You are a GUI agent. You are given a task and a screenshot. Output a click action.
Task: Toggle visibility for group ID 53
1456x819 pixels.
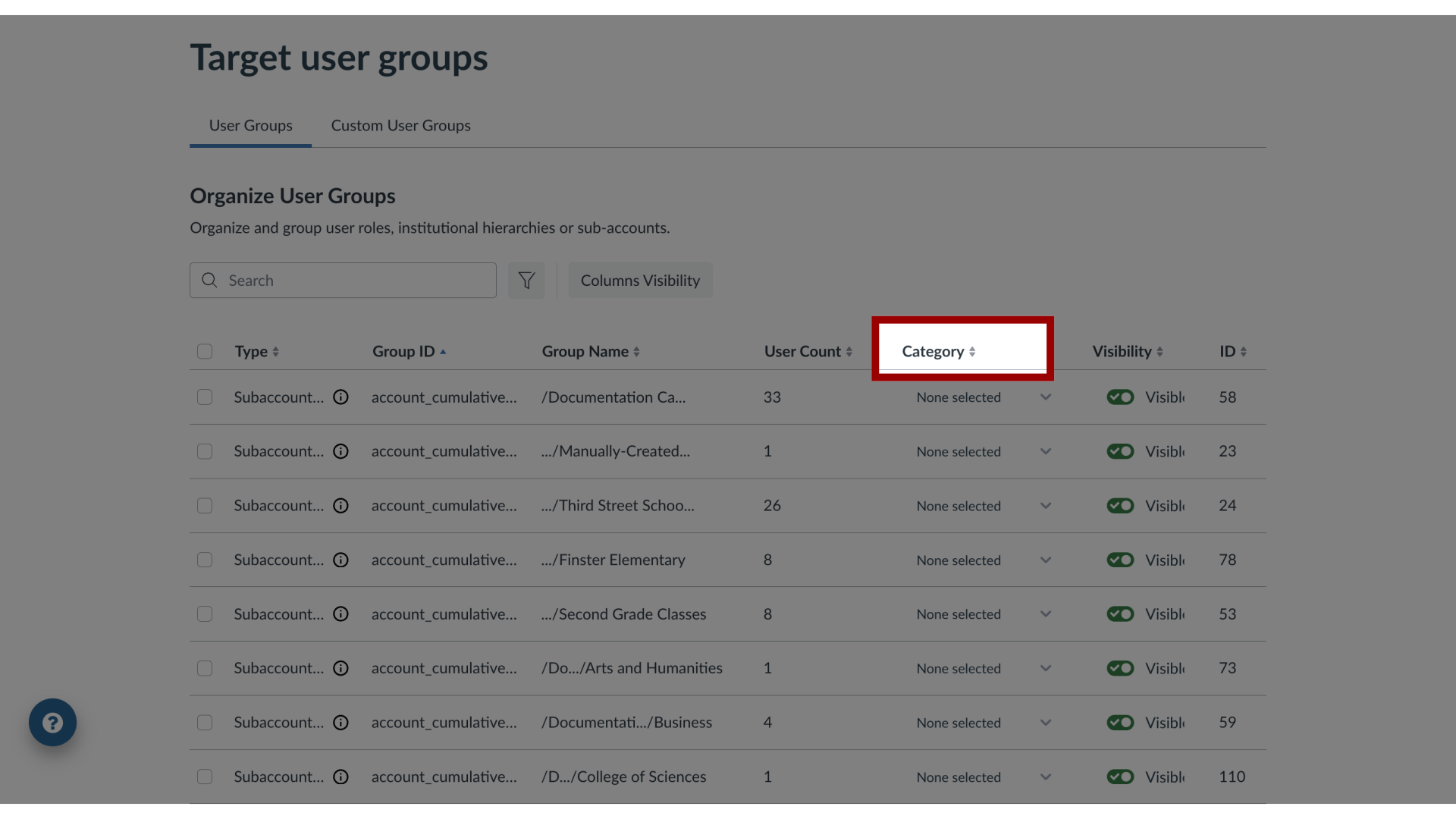pos(1120,614)
